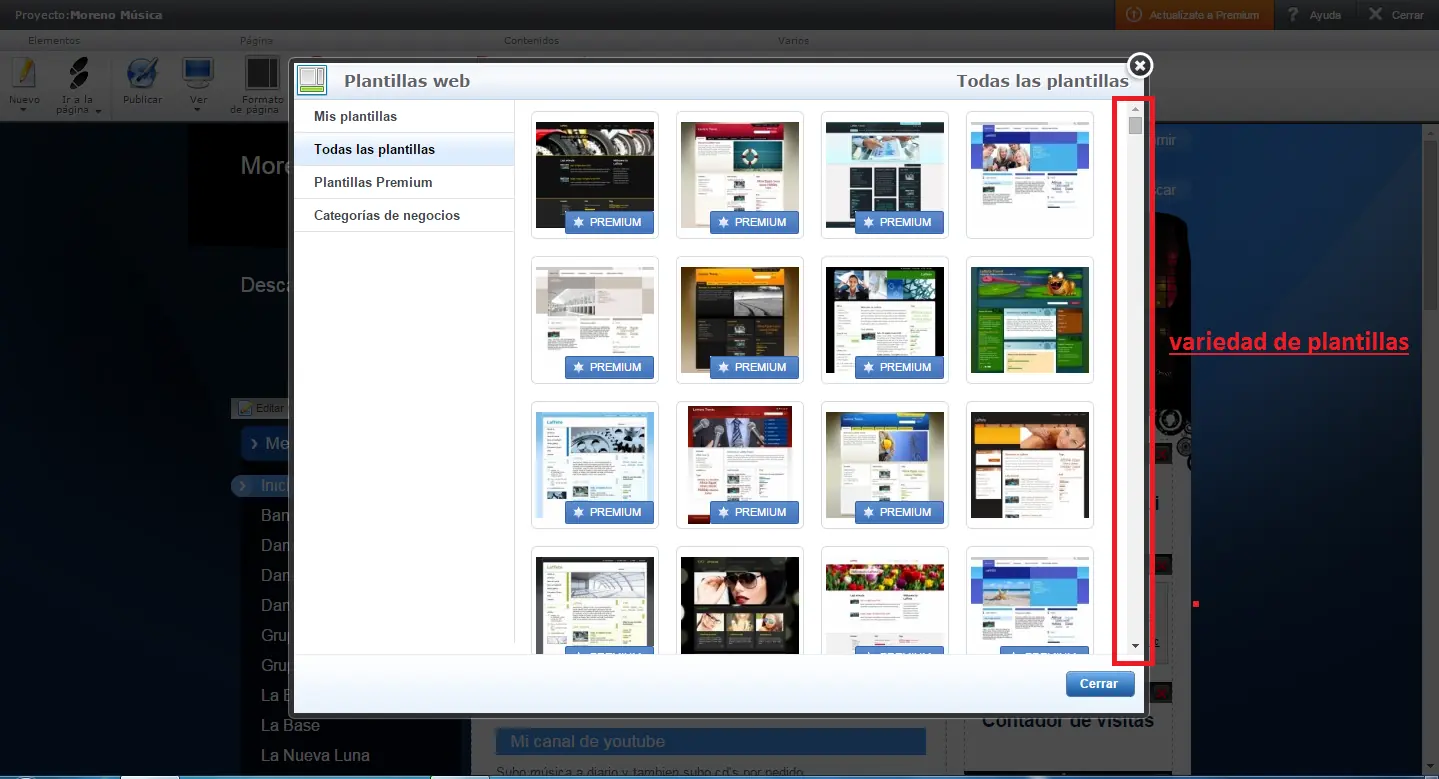Choose the sunglasses woman black template
The height and width of the screenshot is (779, 1439).
(x=740, y=600)
